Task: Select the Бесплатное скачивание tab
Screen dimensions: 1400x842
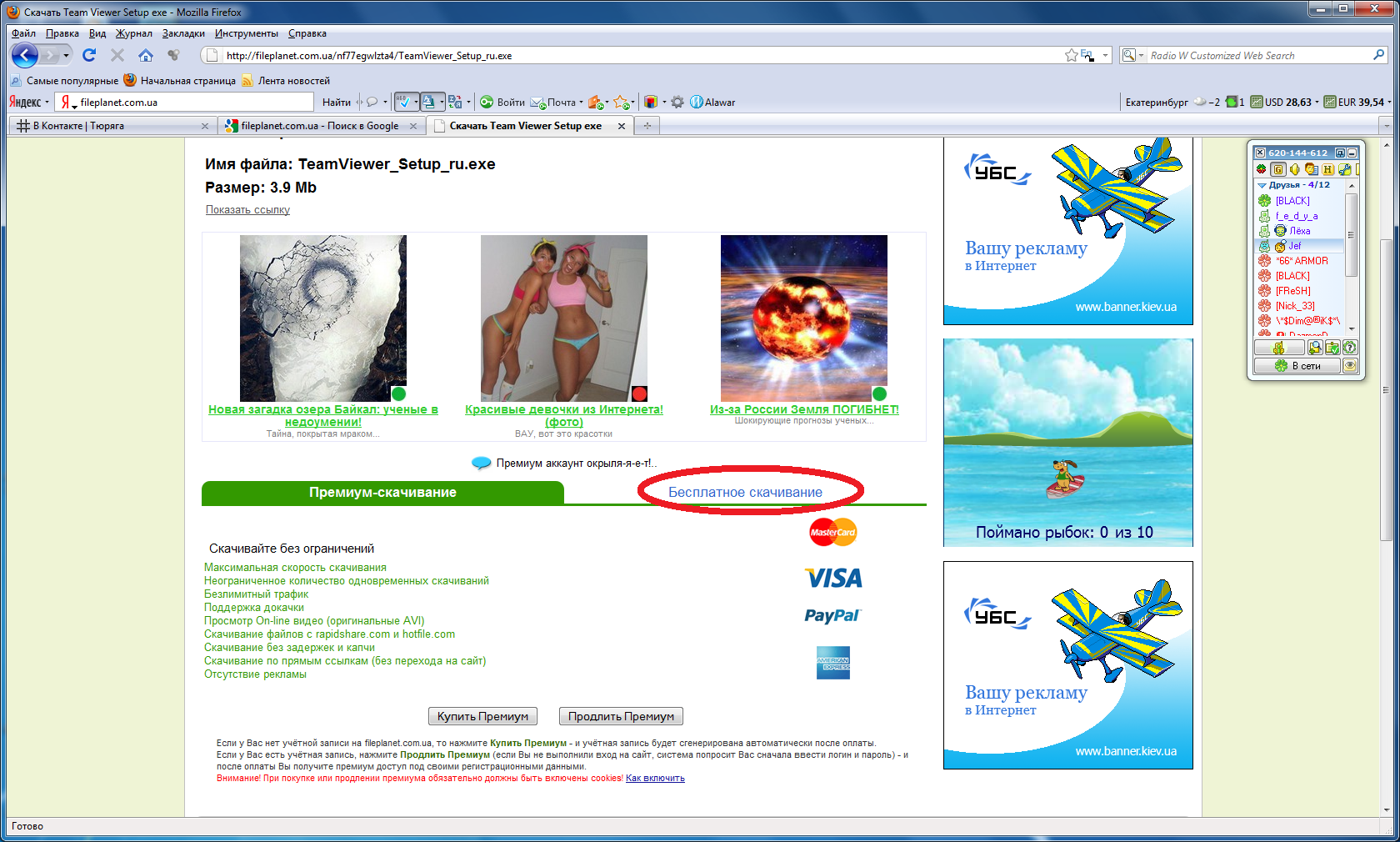Action: [x=745, y=492]
